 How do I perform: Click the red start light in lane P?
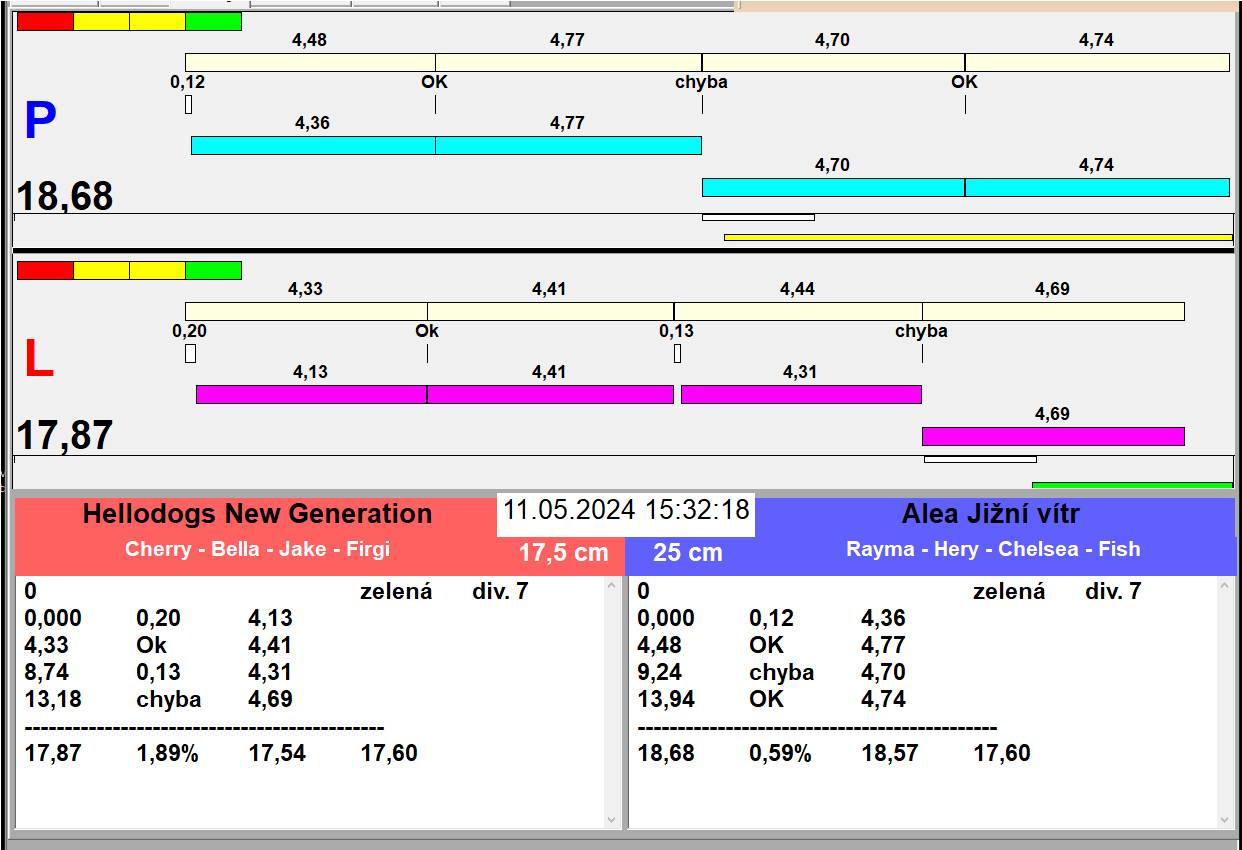point(45,22)
